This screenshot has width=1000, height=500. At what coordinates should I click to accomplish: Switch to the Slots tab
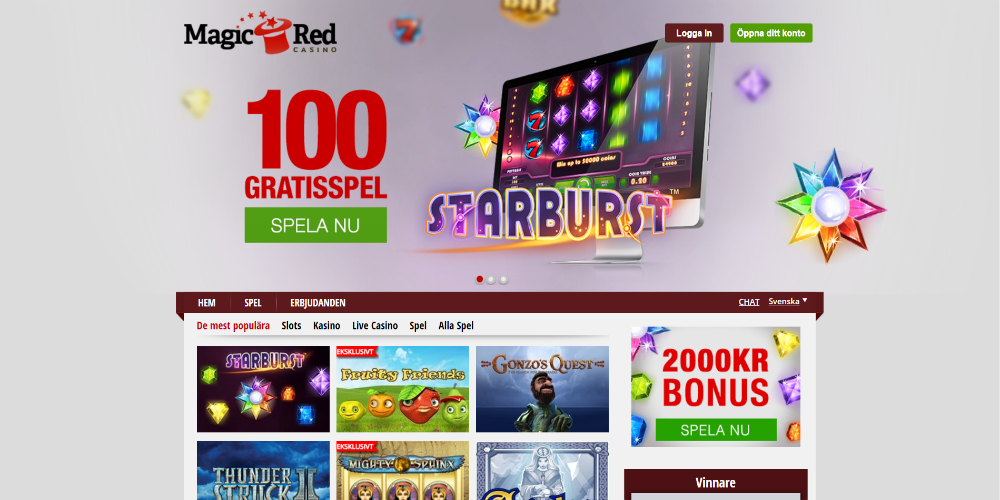pyautogui.click(x=291, y=326)
